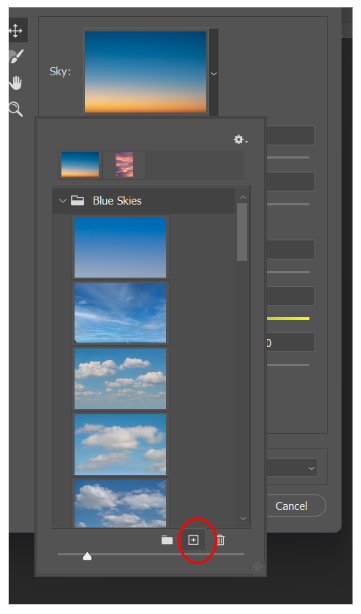Open the Sky preview dropdown arrow

pyautogui.click(x=214, y=73)
